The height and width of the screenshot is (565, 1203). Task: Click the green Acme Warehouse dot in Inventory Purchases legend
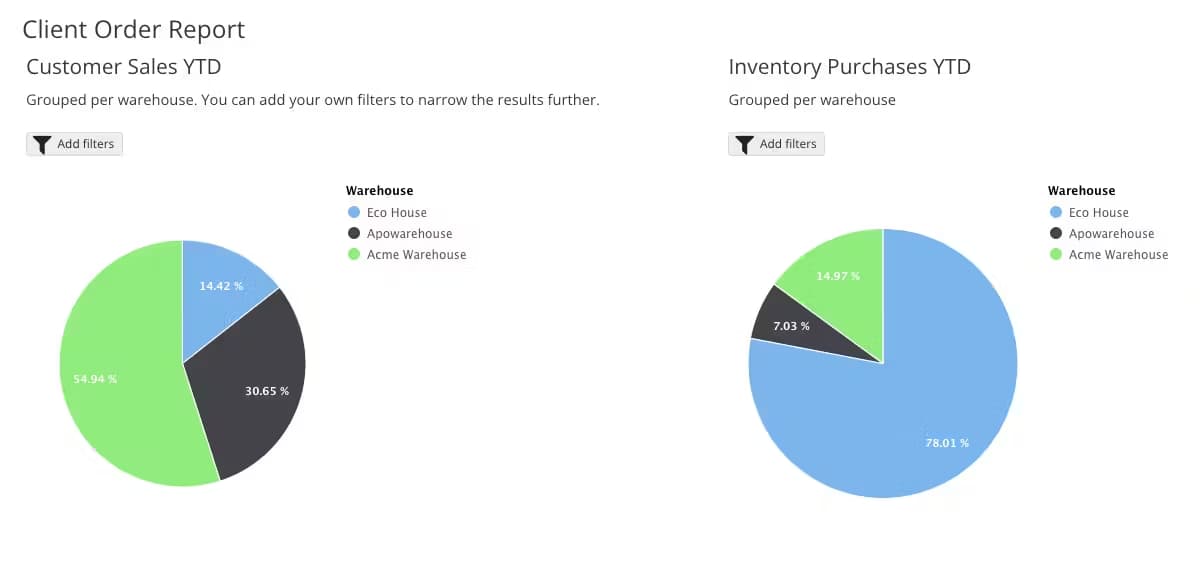click(x=1055, y=255)
